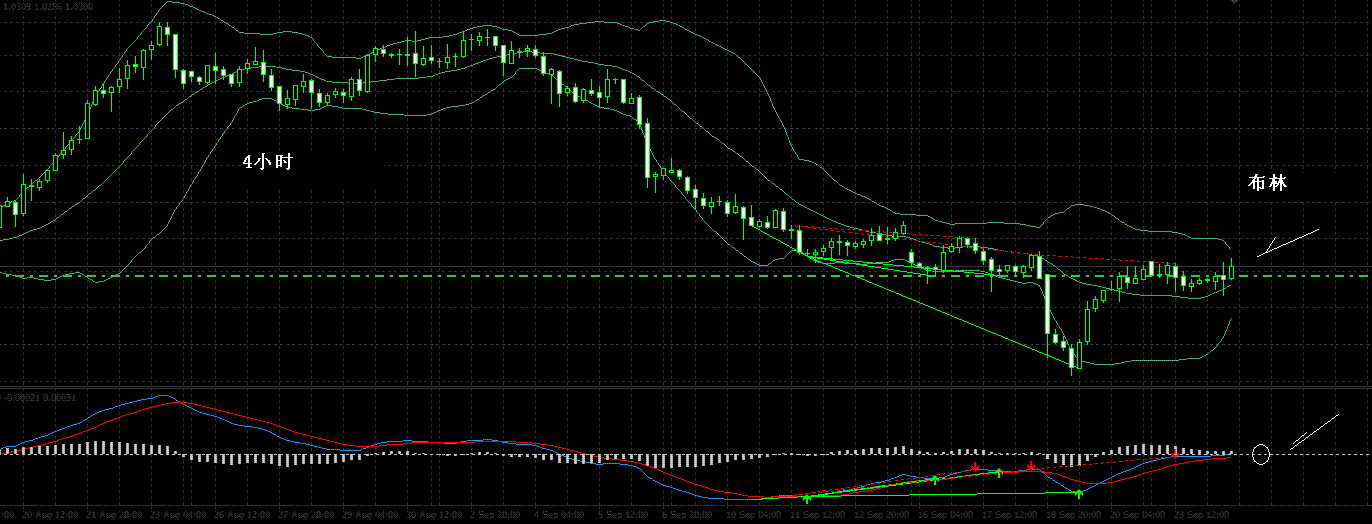Select the green dashed horizontal price line
Image resolution: width=1372 pixels, height=524 pixels.
coord(686,275)
